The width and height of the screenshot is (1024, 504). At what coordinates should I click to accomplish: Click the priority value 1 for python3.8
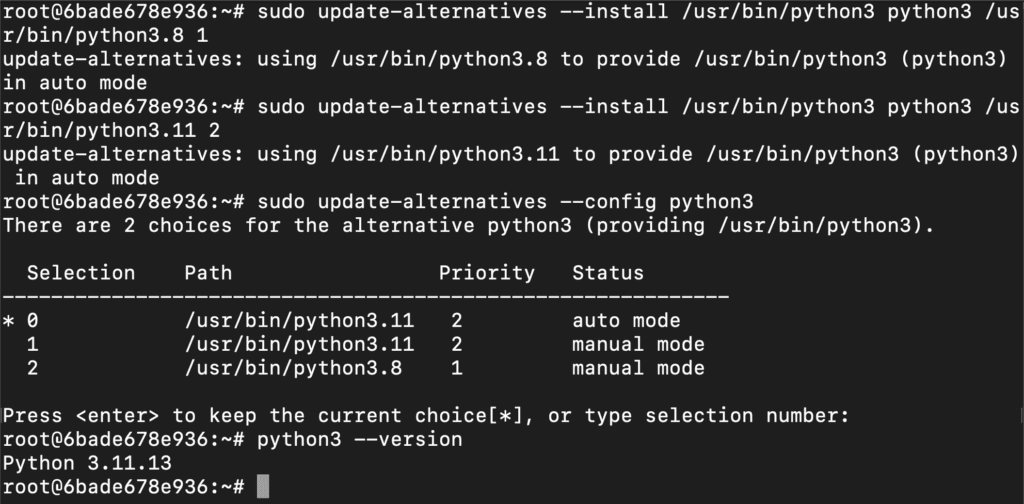456,368
